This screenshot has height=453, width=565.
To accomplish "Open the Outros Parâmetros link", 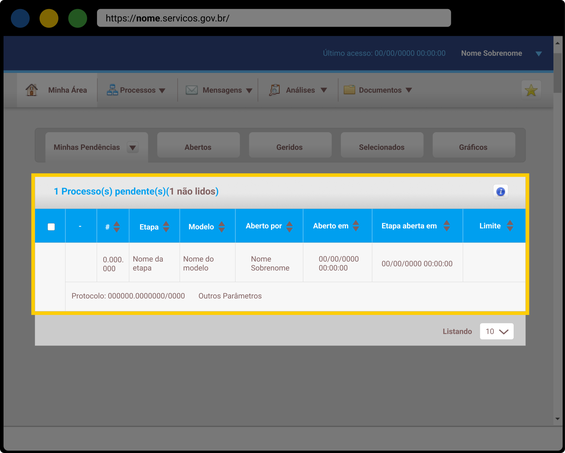I will tap(230, 296).
